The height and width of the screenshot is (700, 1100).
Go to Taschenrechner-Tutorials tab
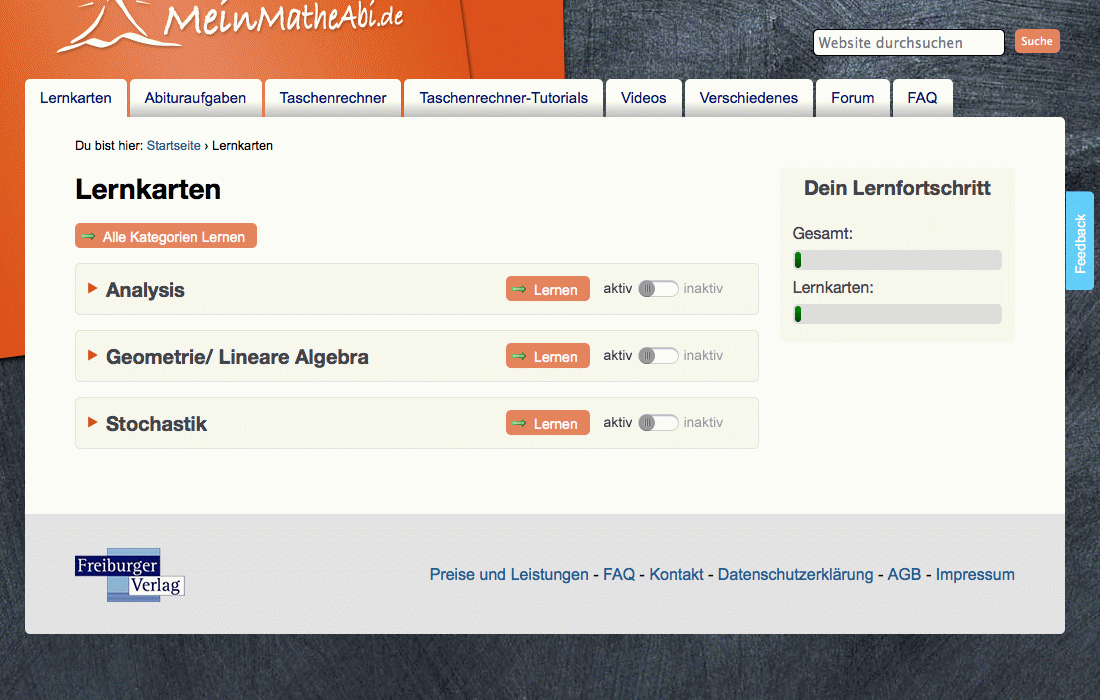point(504,98)
